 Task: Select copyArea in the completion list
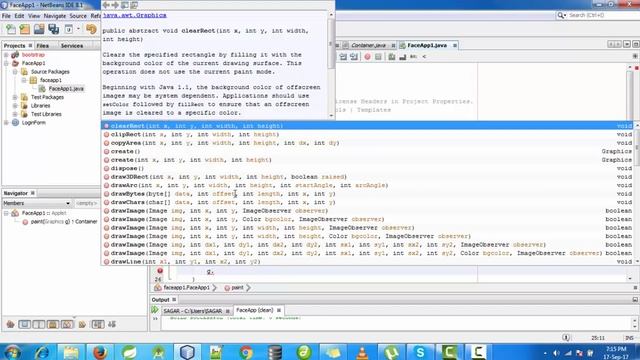[367, 143]
